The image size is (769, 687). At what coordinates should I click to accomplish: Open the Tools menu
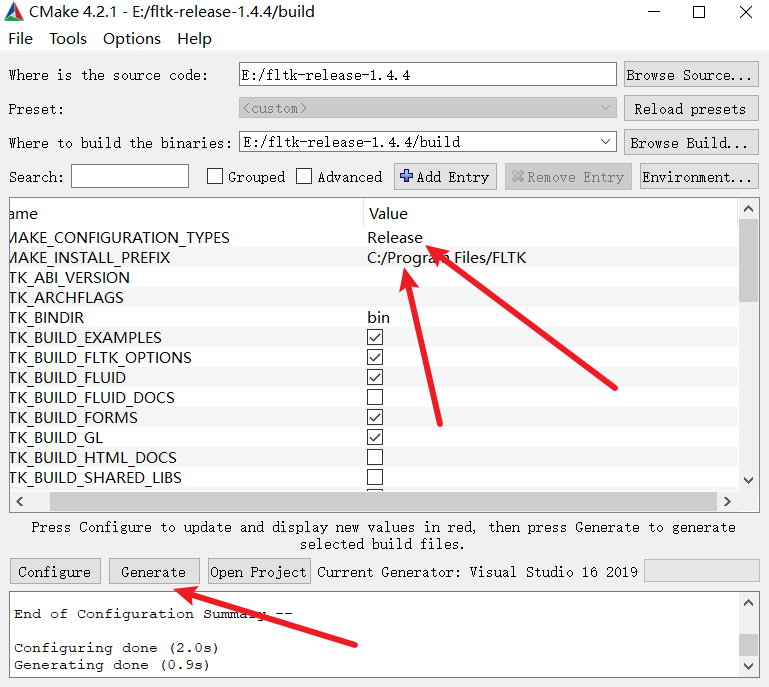[68, 39]
